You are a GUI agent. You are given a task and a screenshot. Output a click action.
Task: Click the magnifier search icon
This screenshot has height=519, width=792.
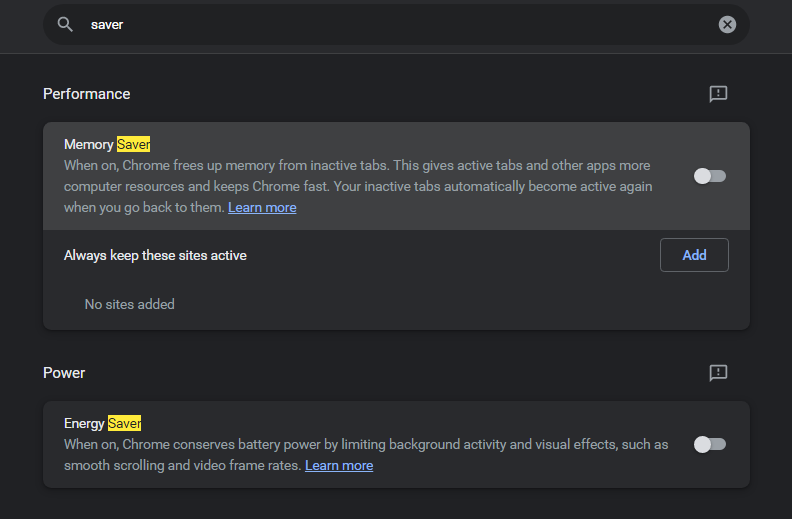coord(65,24)
